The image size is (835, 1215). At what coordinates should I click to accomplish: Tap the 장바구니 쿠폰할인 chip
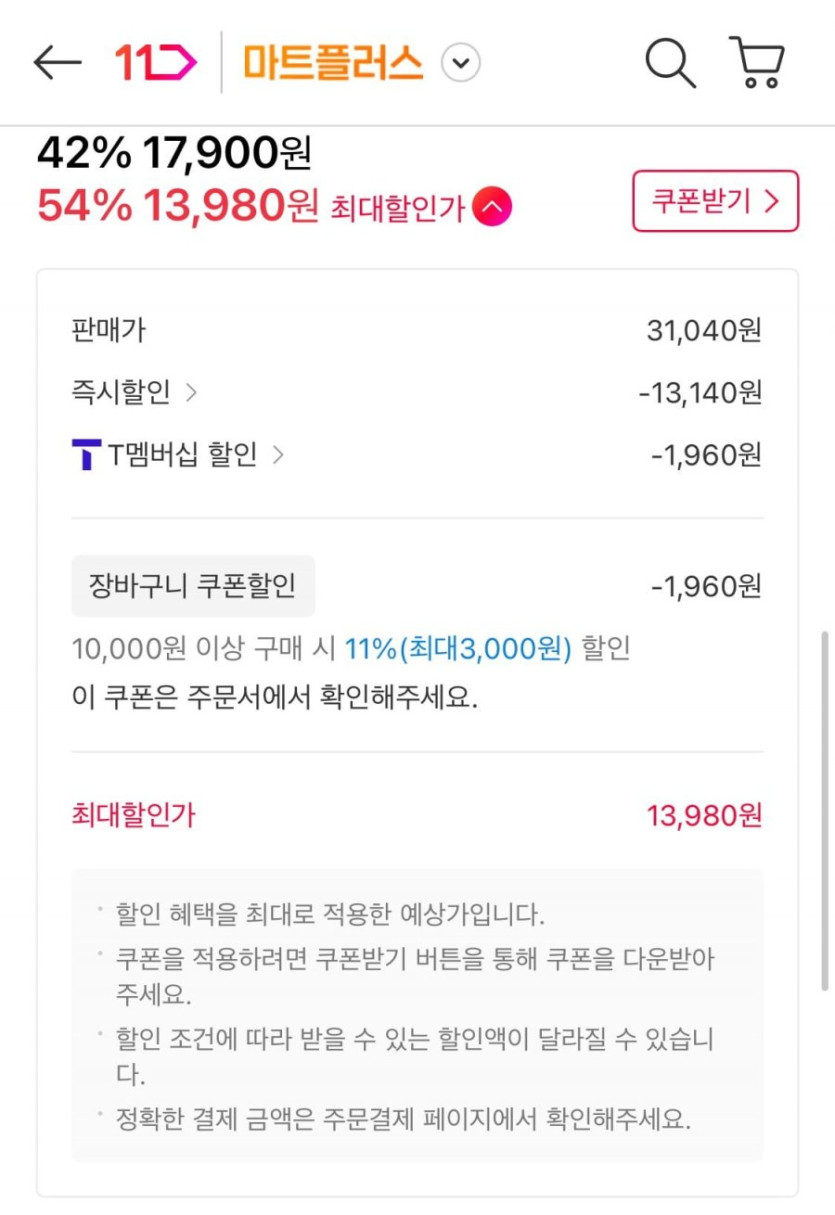(193, 585)
